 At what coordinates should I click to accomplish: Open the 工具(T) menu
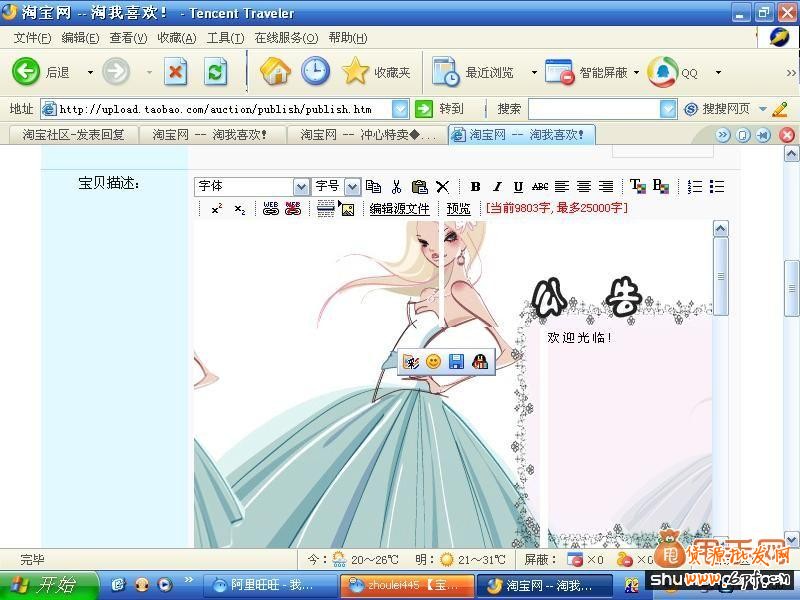point(225,38)
